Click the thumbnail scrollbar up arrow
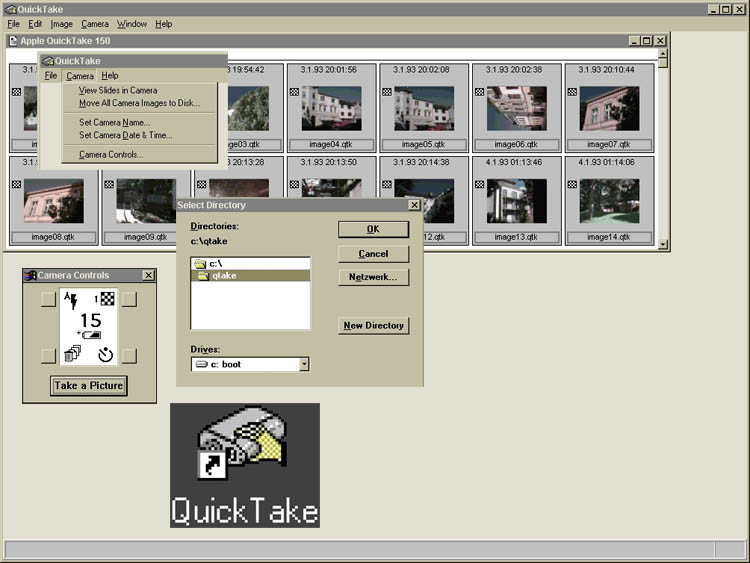Image resolution: width=750 pixels, height=563 pixels. point(663,54)
